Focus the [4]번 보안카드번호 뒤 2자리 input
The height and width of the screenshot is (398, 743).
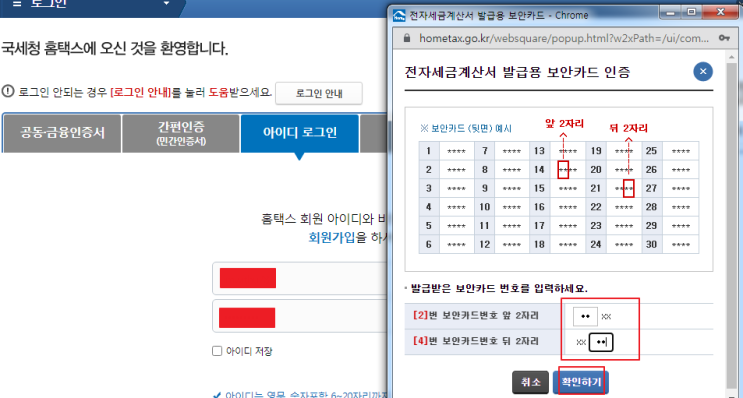(x=601, y=342)
